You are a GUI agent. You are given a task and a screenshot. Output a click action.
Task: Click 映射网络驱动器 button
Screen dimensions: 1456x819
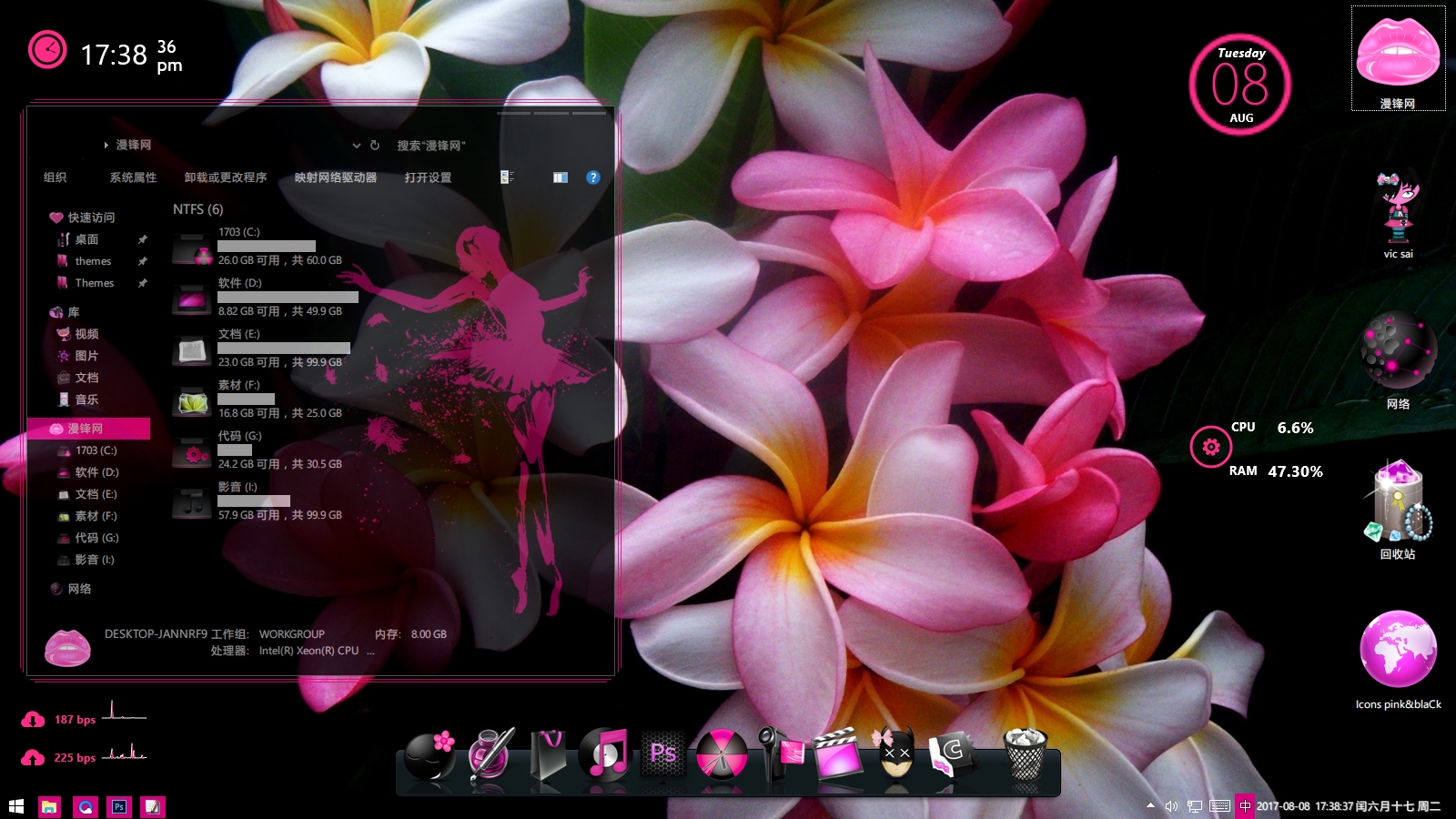tap(335, 177)
